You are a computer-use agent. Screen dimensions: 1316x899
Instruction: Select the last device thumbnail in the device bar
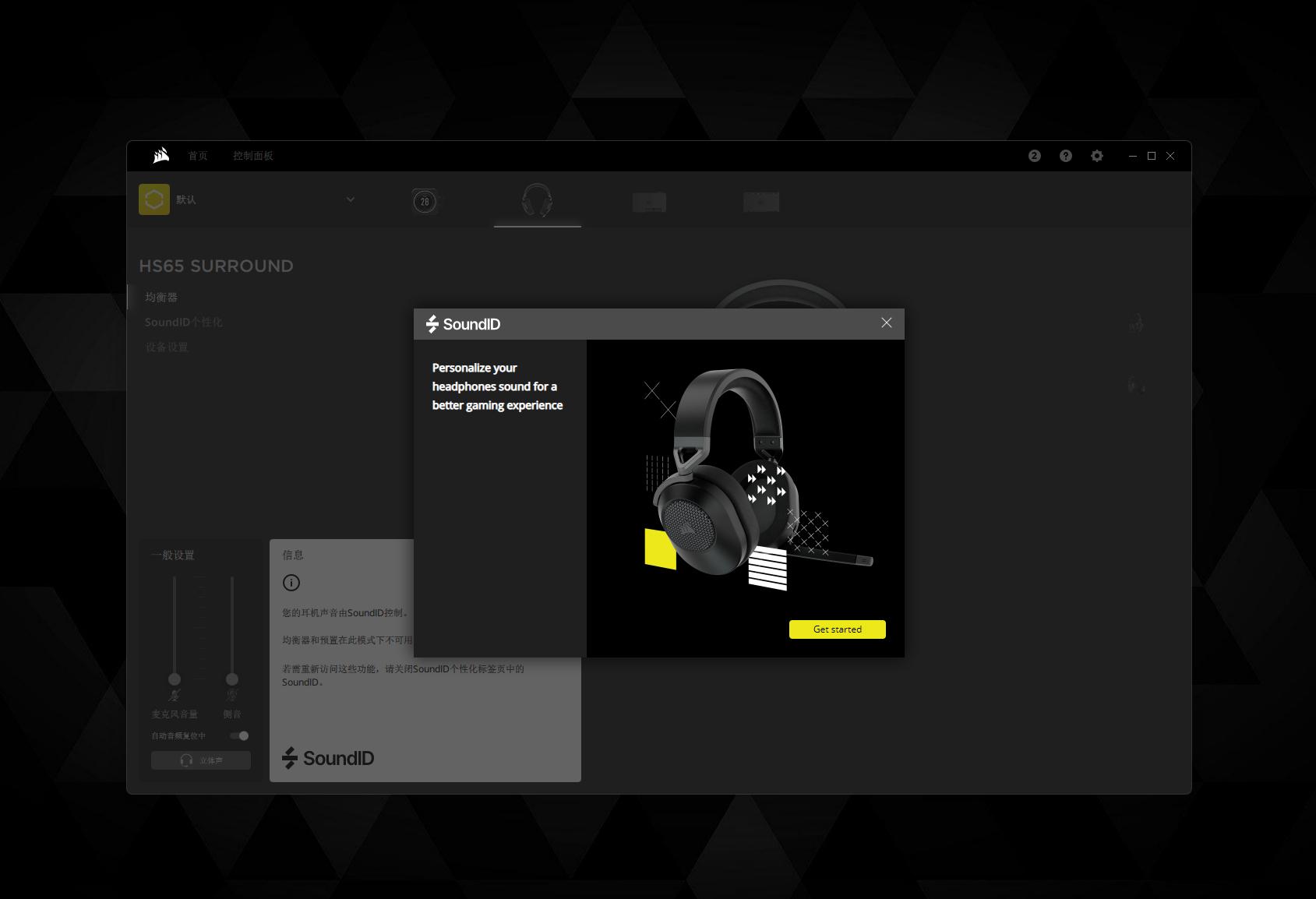click(x=761, y=203)
